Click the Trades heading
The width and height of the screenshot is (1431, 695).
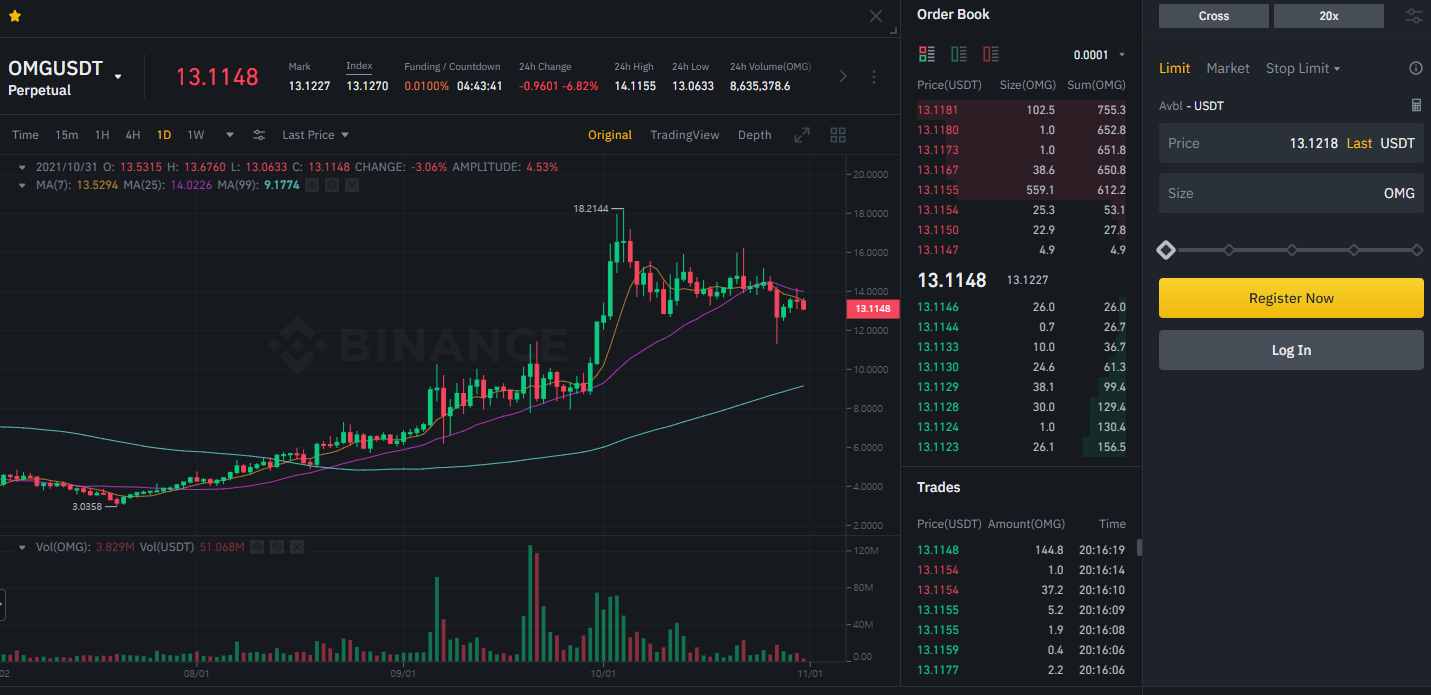click(x=938, y=487)
